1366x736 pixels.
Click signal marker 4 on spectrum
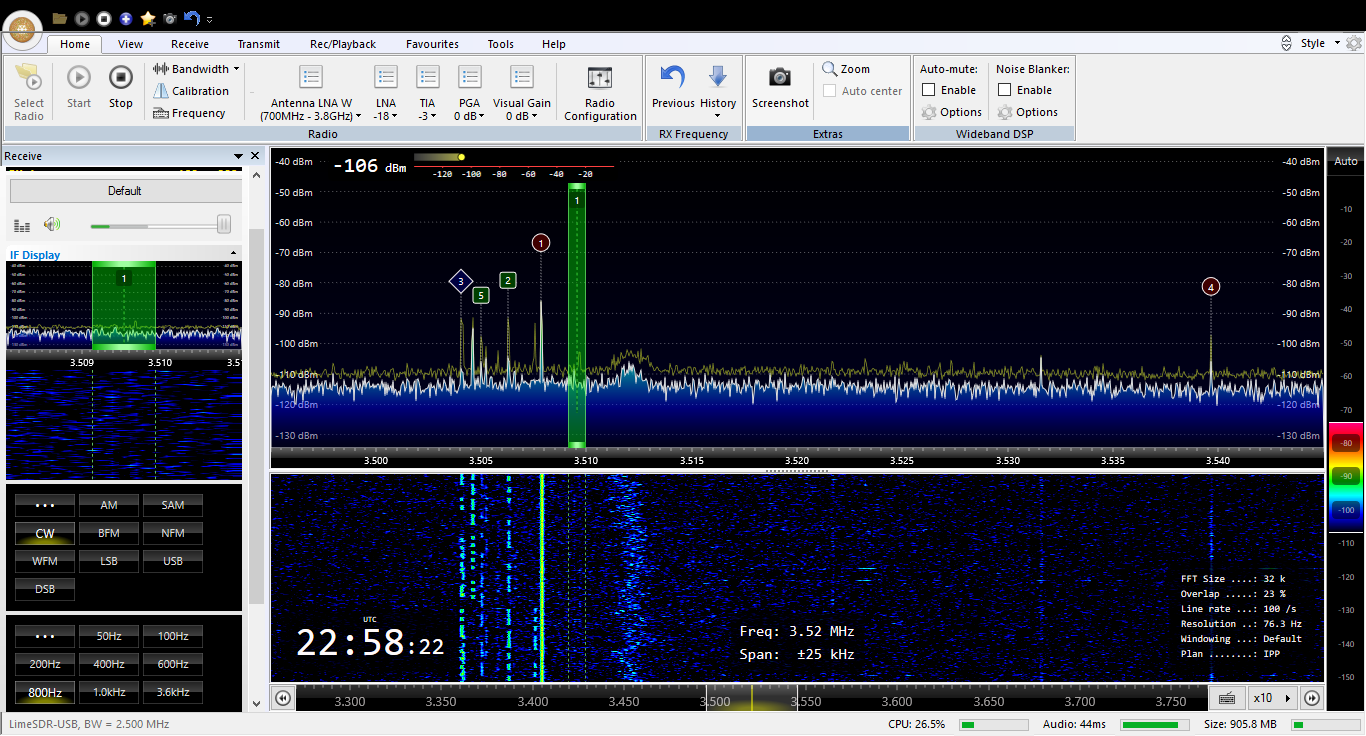tap(1211, 287)
